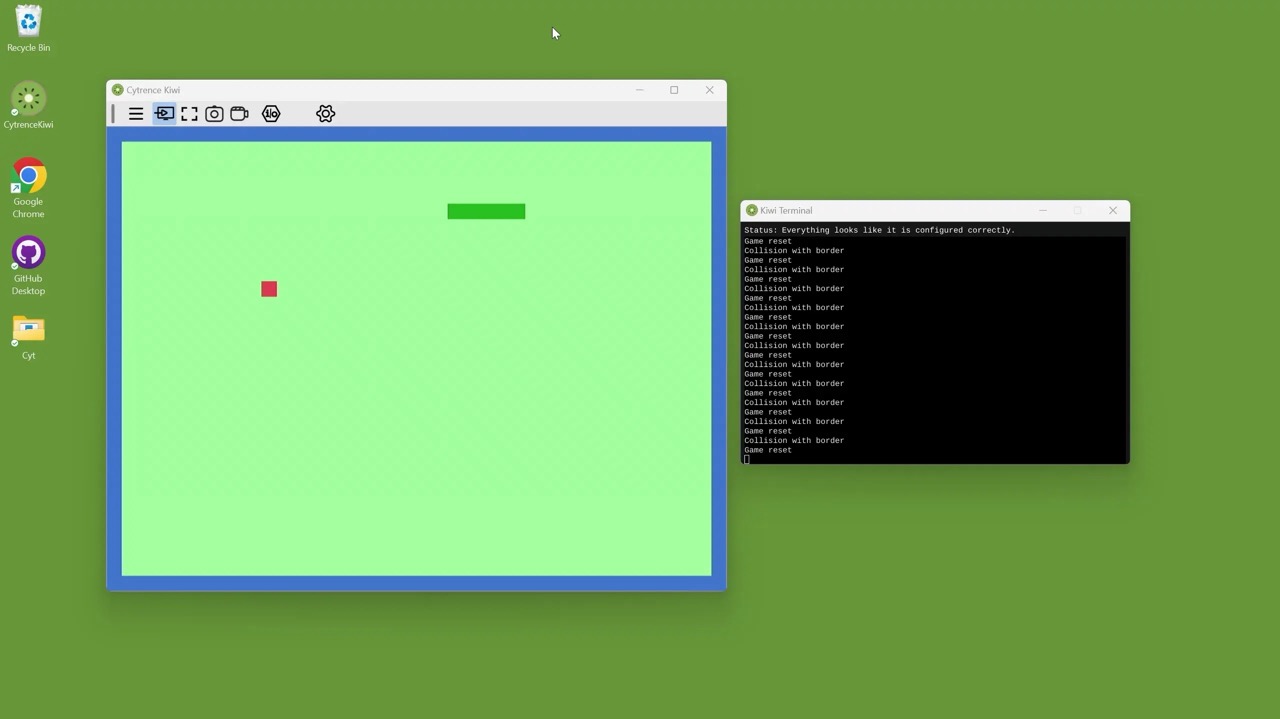Select the Cyt folder on desktop

28,338
